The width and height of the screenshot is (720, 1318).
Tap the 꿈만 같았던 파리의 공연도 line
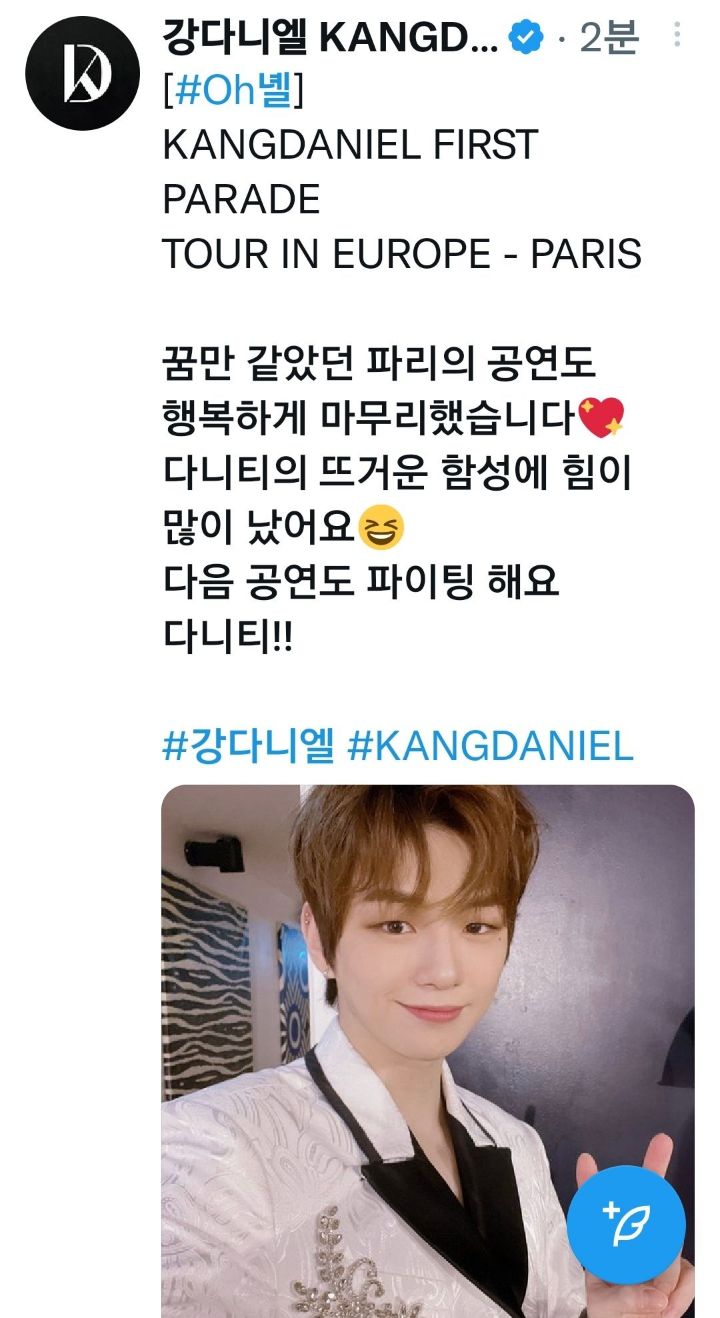click(379, 362)
